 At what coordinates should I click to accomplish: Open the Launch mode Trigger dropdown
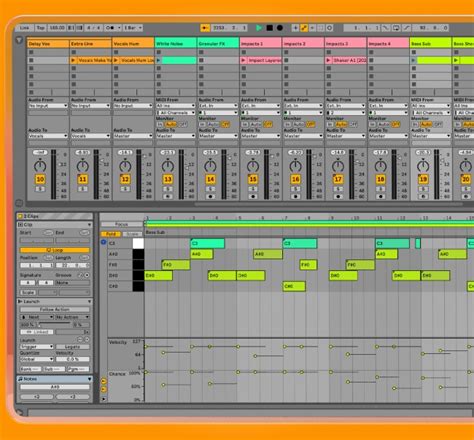(37, 347)
